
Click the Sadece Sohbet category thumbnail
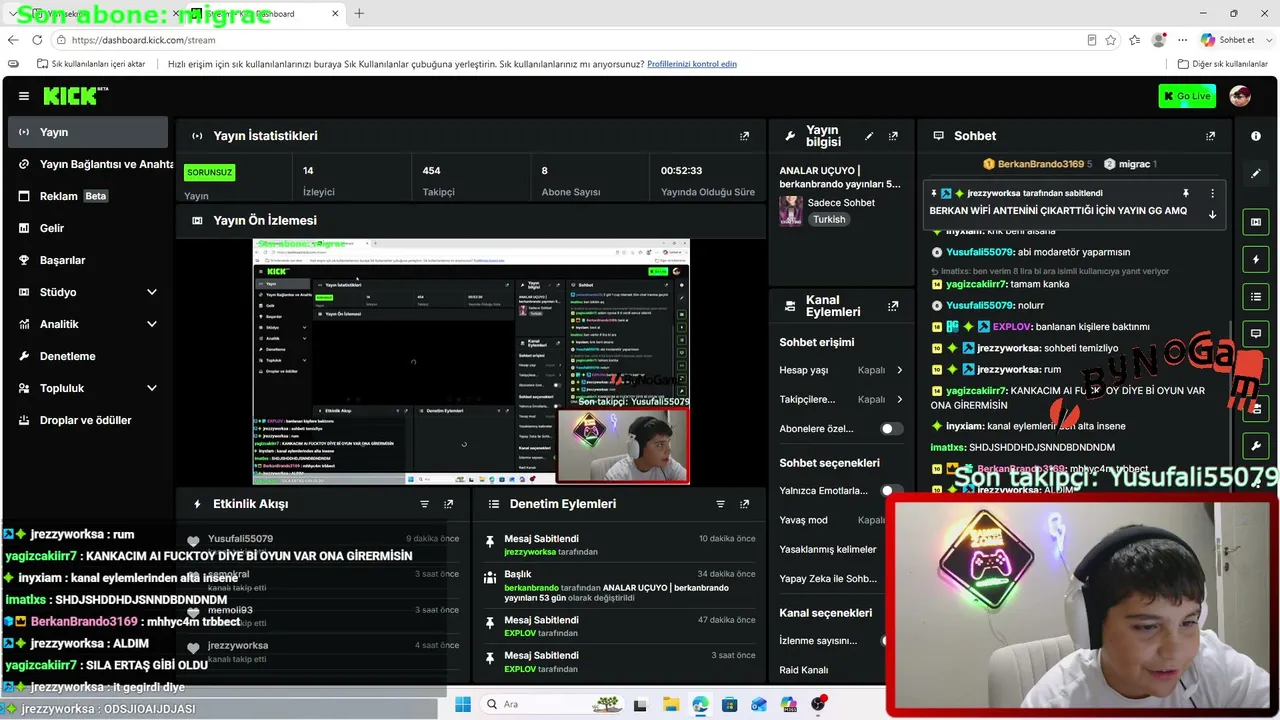[791, 211]
